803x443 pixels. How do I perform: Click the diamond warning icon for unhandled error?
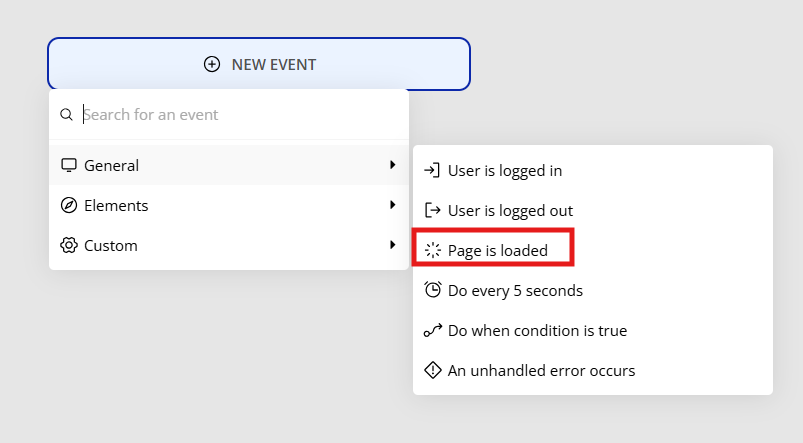click(433, 370)
